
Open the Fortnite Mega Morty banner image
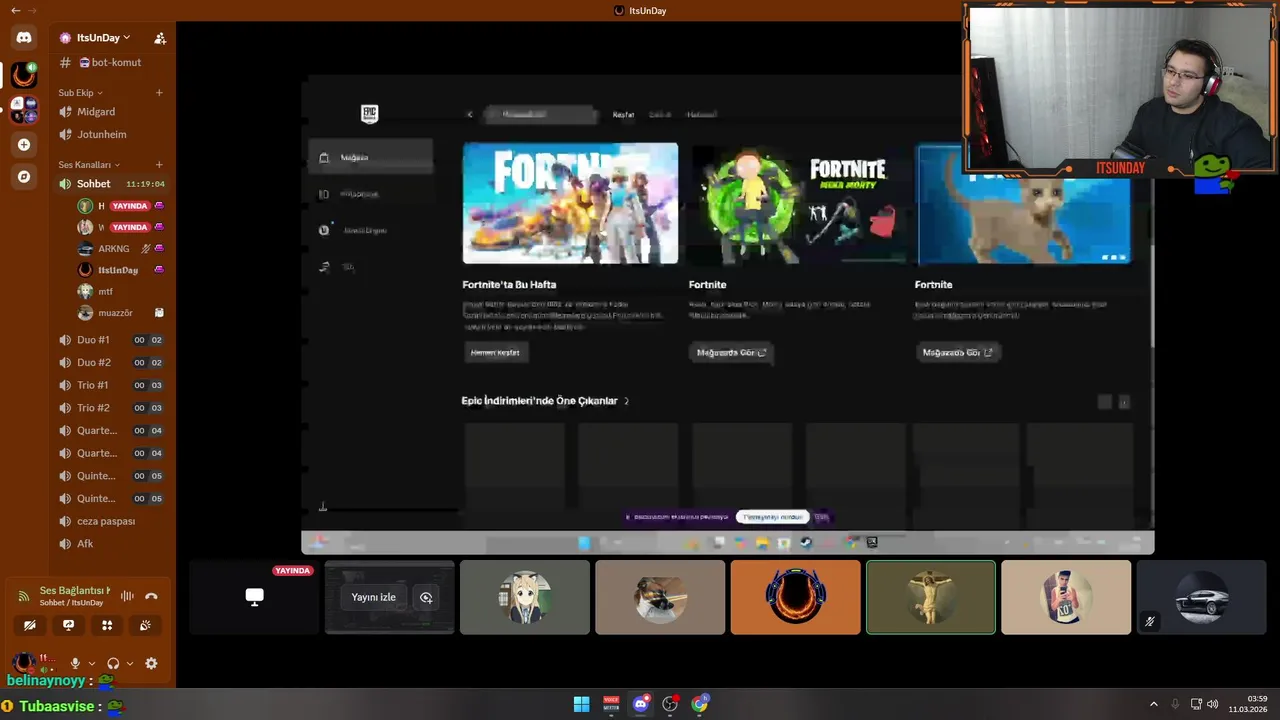(x=796, y=203)
